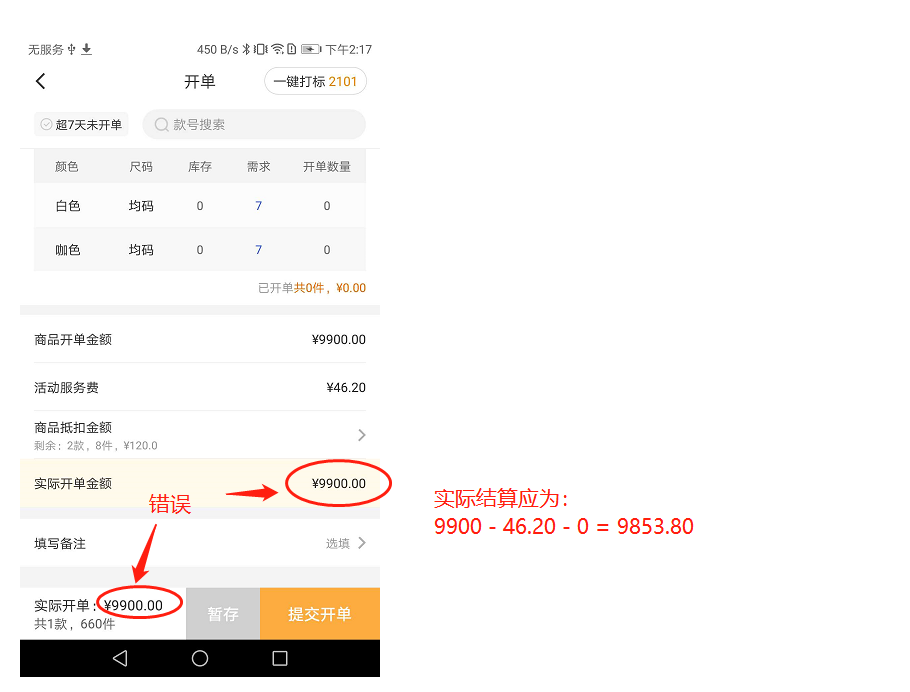The width and height of the screenshot is (910, 692).
Task: Select the 库存 column header
Action: click(200, 167)
